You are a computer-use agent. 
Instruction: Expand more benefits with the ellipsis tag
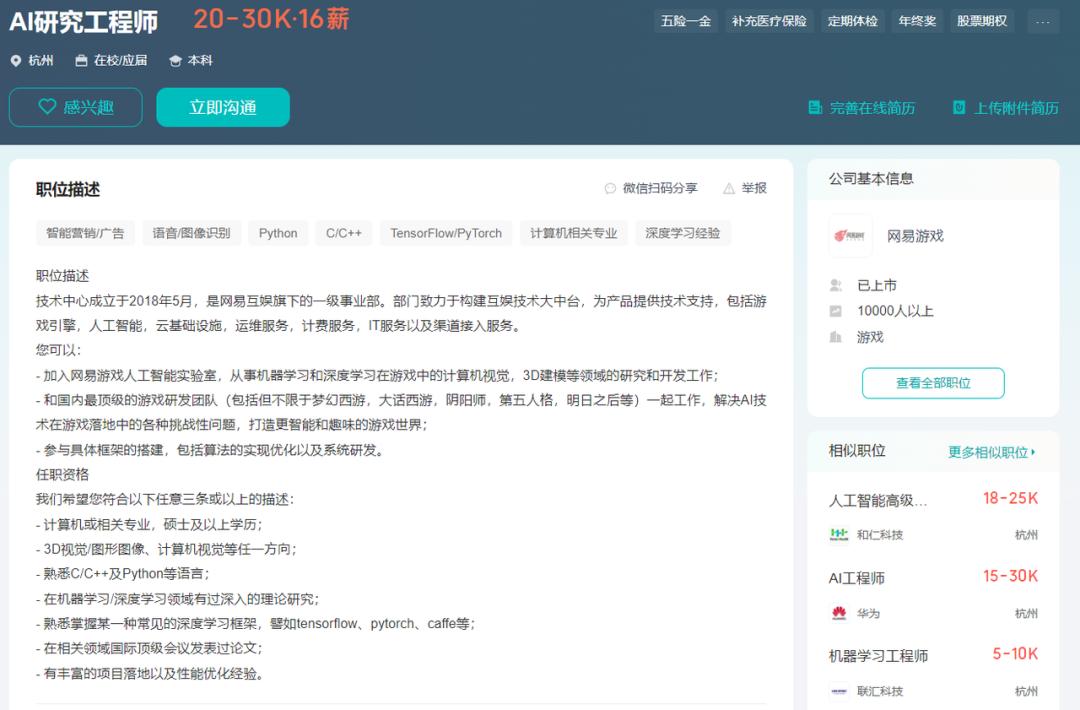(1043, 21)
